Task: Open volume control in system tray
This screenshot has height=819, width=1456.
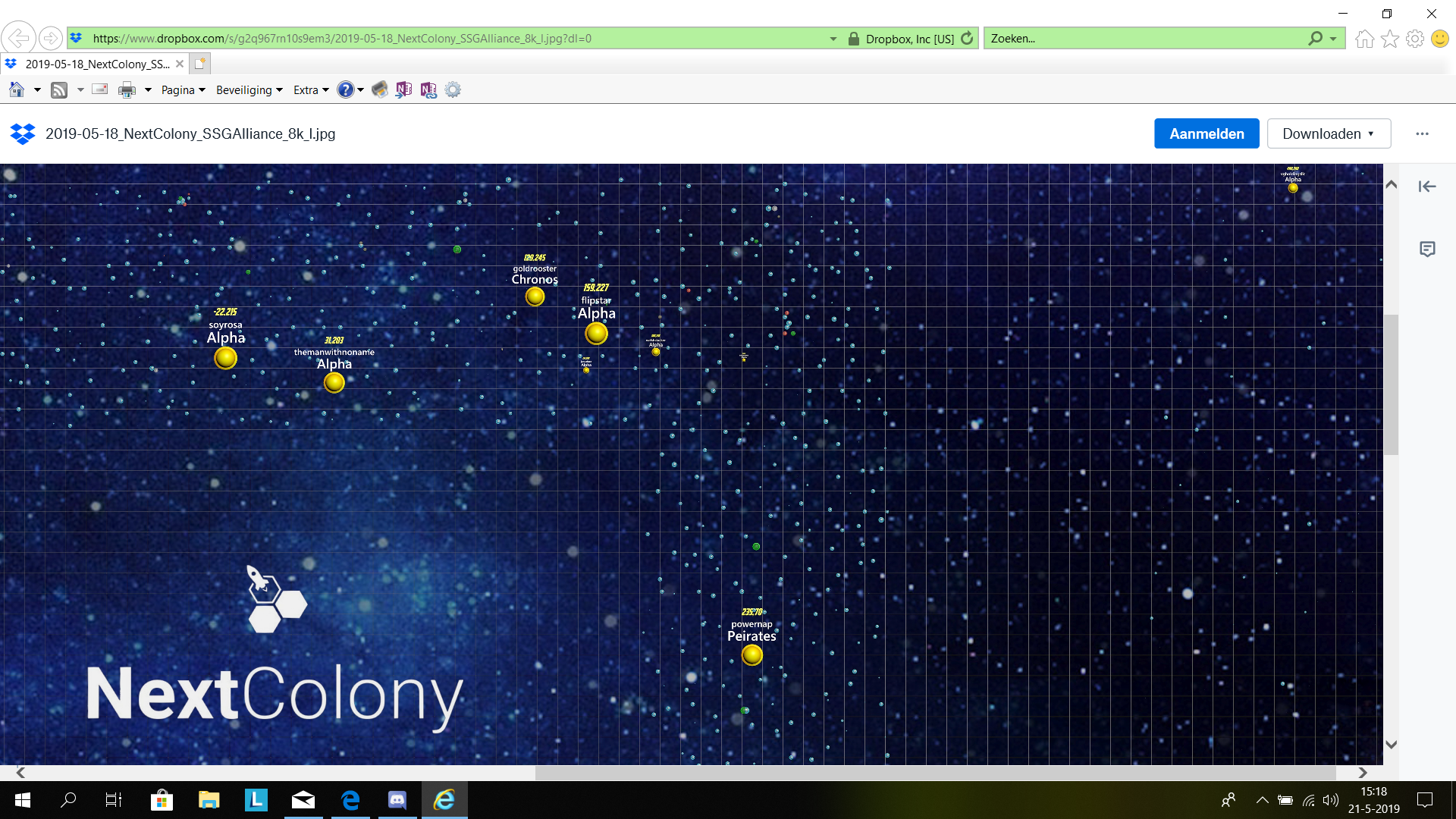Action: [x=1331, y=800]
